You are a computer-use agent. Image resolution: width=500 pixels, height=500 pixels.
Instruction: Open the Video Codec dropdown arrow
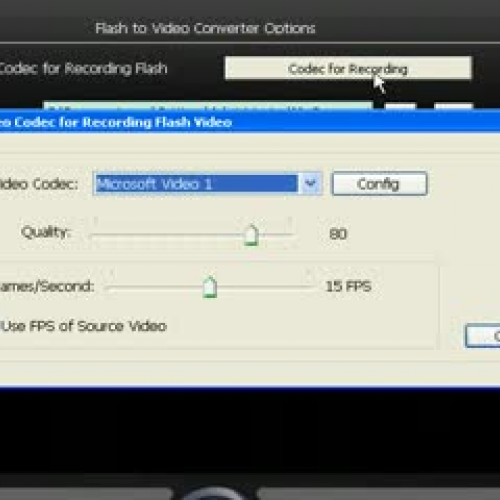tap(310, 183)
